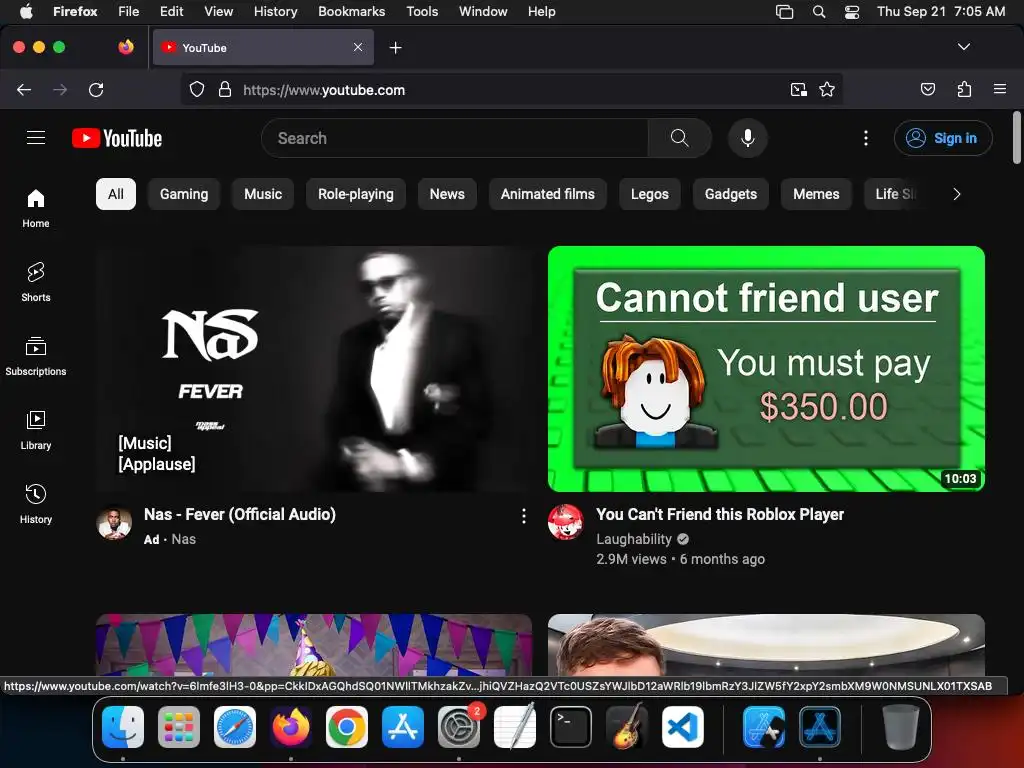The height and width of the screenshot is (768, 1024).
Task: Select the Animated films filter chip
Action: pos(548,194)
